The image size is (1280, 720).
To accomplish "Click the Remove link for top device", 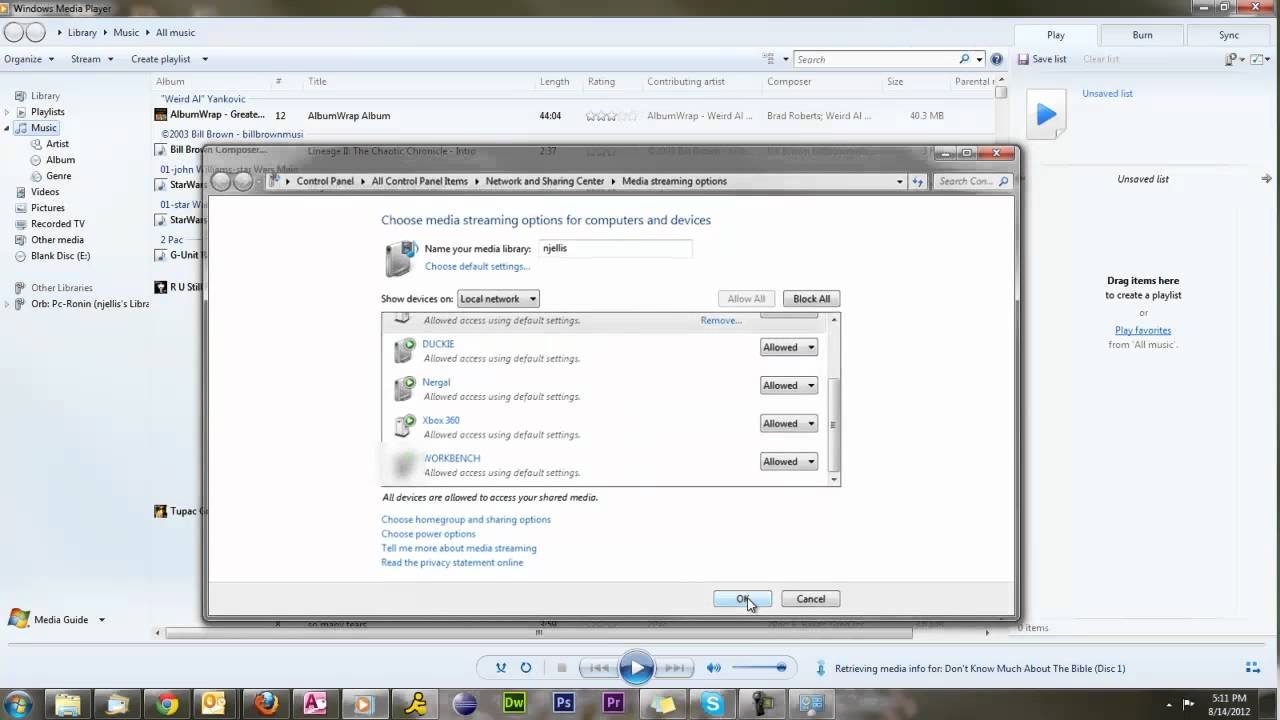I will tap(721, 320).
